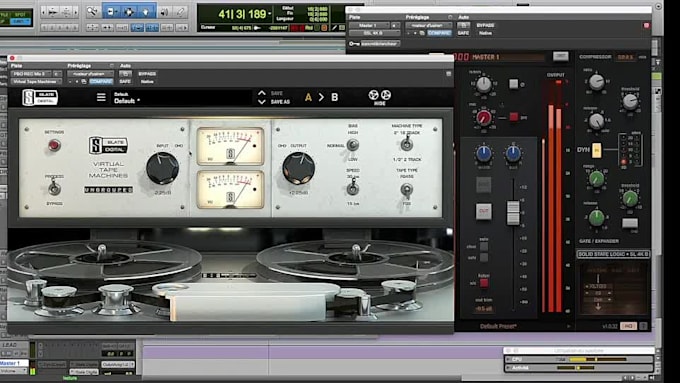Copy A to B with arrow icon

(x=321, y=97)
